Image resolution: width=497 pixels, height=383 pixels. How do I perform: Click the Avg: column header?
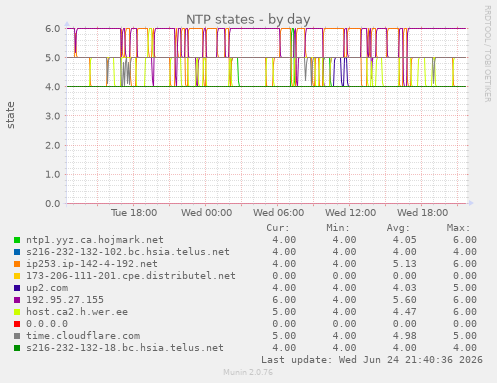click(x=398, y=228)
